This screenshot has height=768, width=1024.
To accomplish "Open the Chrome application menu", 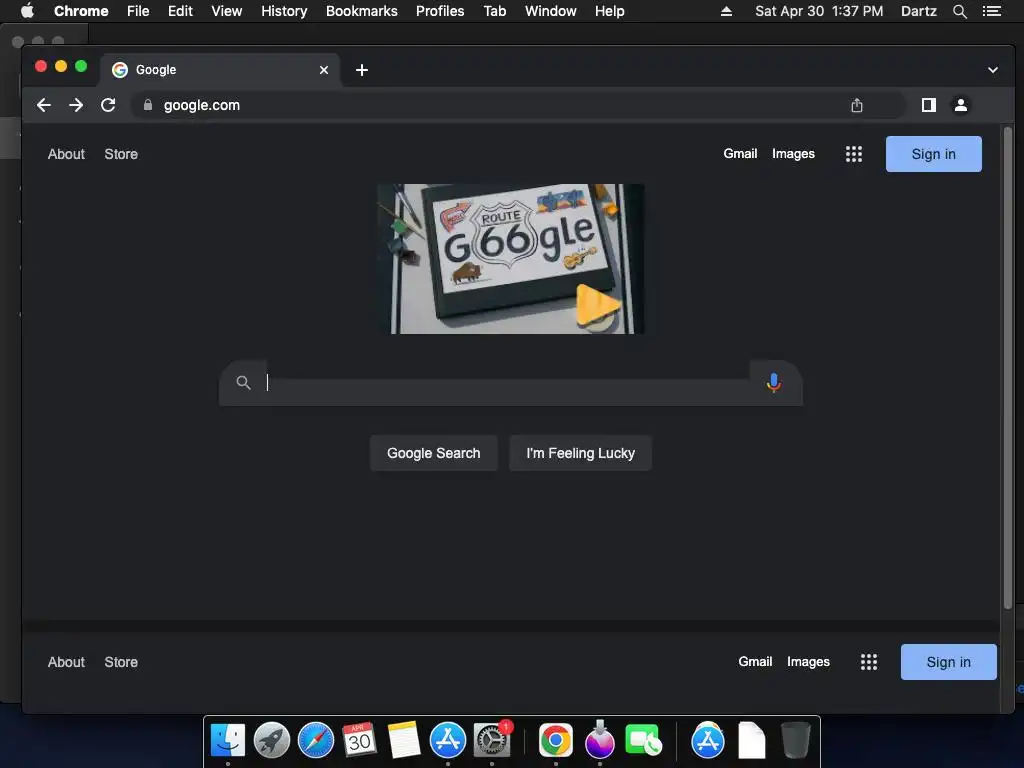I will point(81,11).
